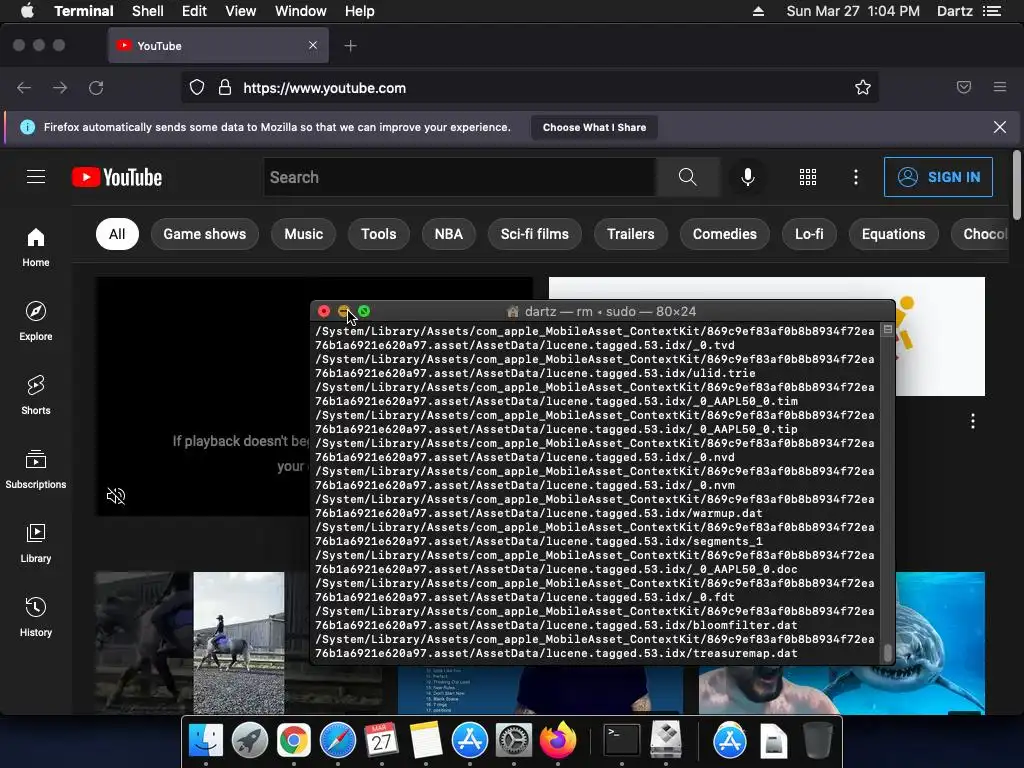Screen dimensions: 1024x768
Task: Open the horse riding video thumbnail
Action: pos(238,643)
